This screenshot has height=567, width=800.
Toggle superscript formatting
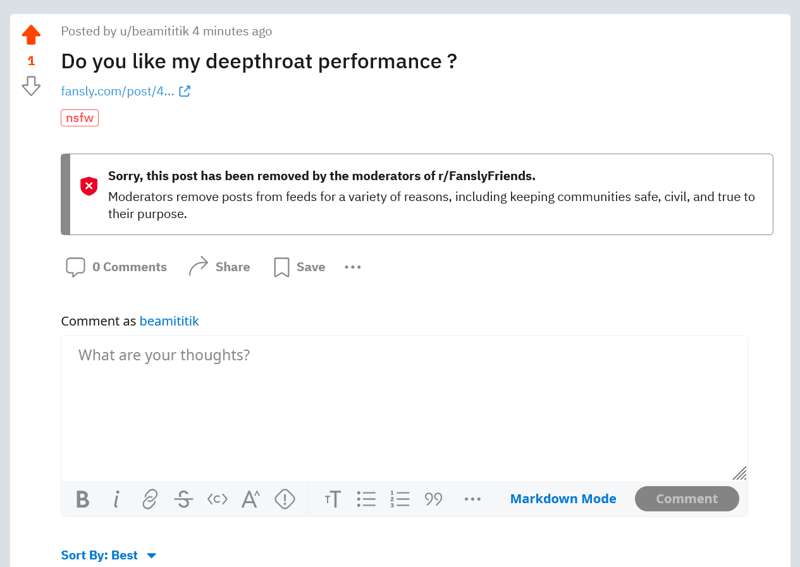coord(251,499)
